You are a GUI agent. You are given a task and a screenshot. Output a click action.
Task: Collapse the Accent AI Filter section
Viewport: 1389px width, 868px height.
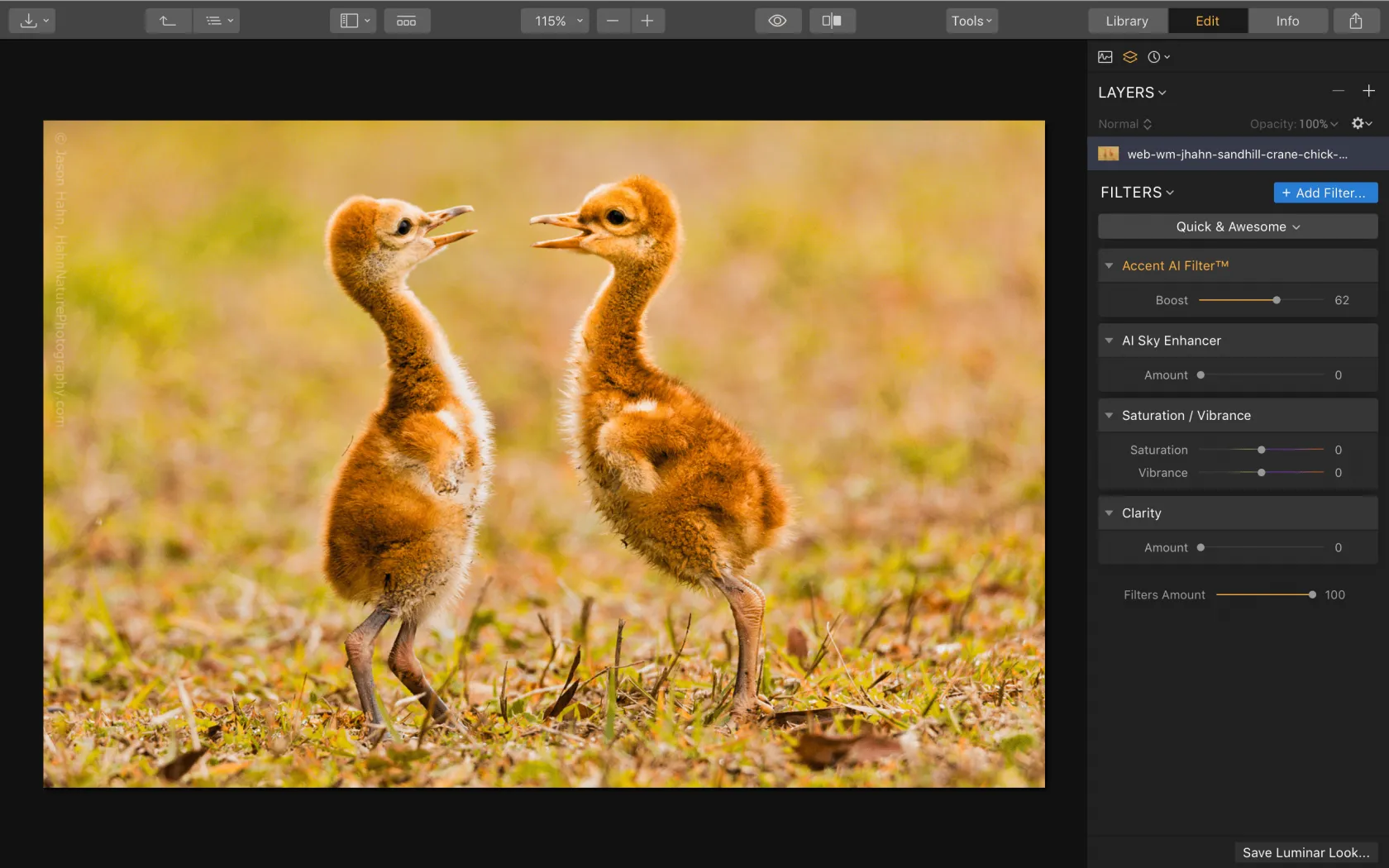coord(1109,265)
